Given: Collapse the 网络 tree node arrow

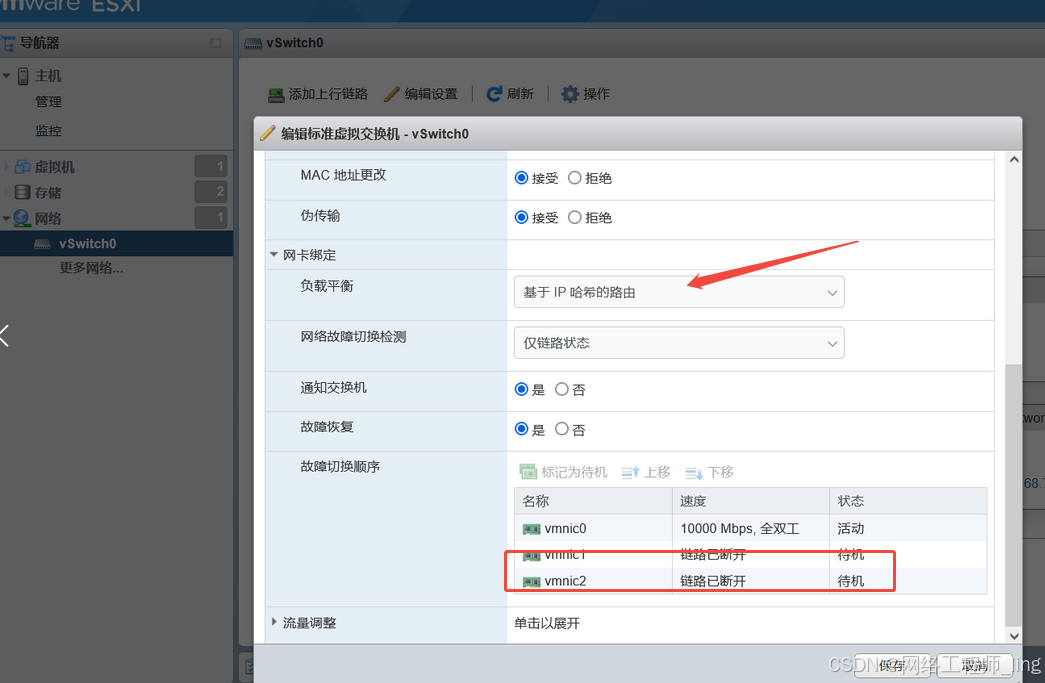Looking at the screenshot, I should coord(6,218).
